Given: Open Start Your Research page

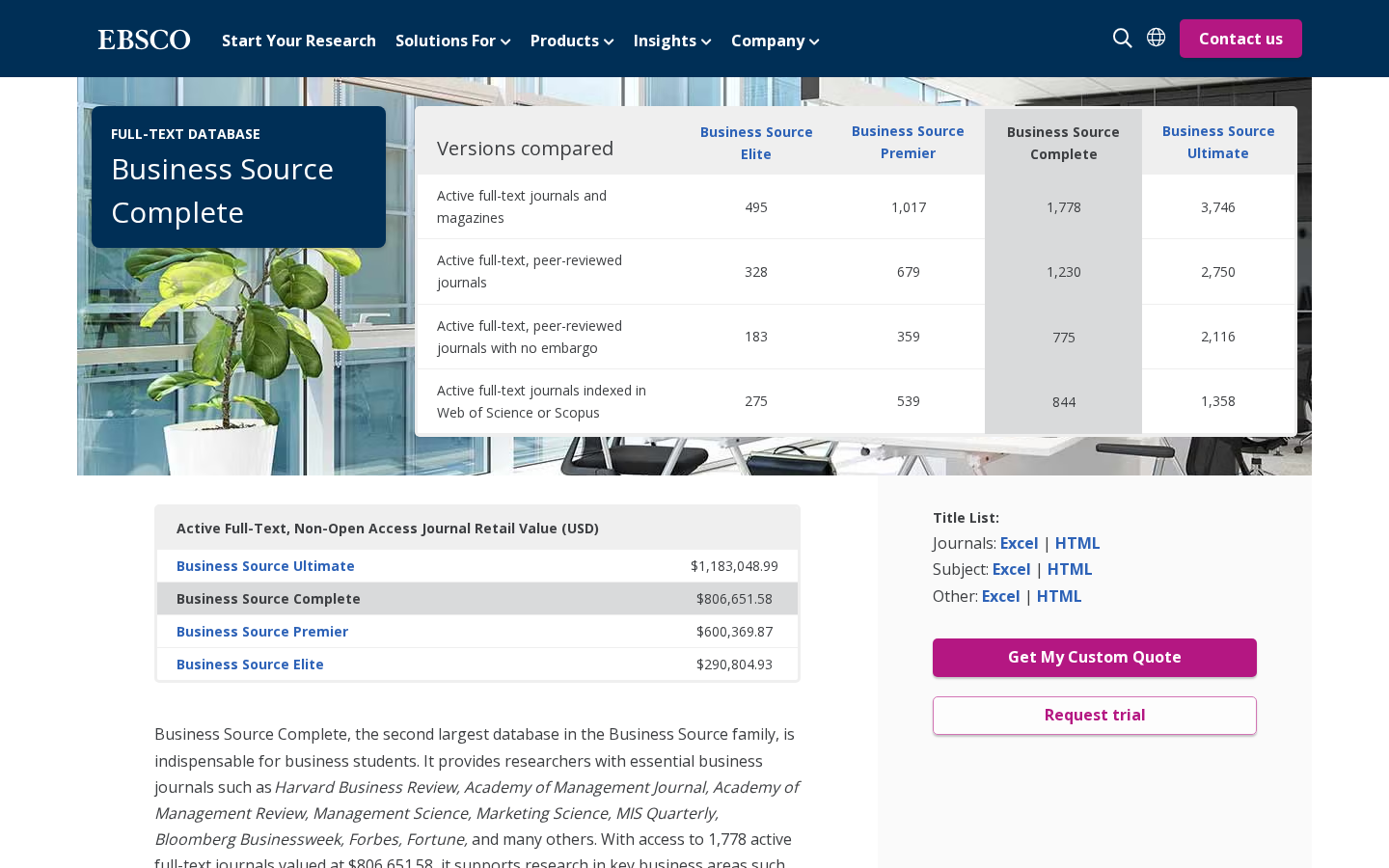Looking at the screenshot, I should 299,41.
